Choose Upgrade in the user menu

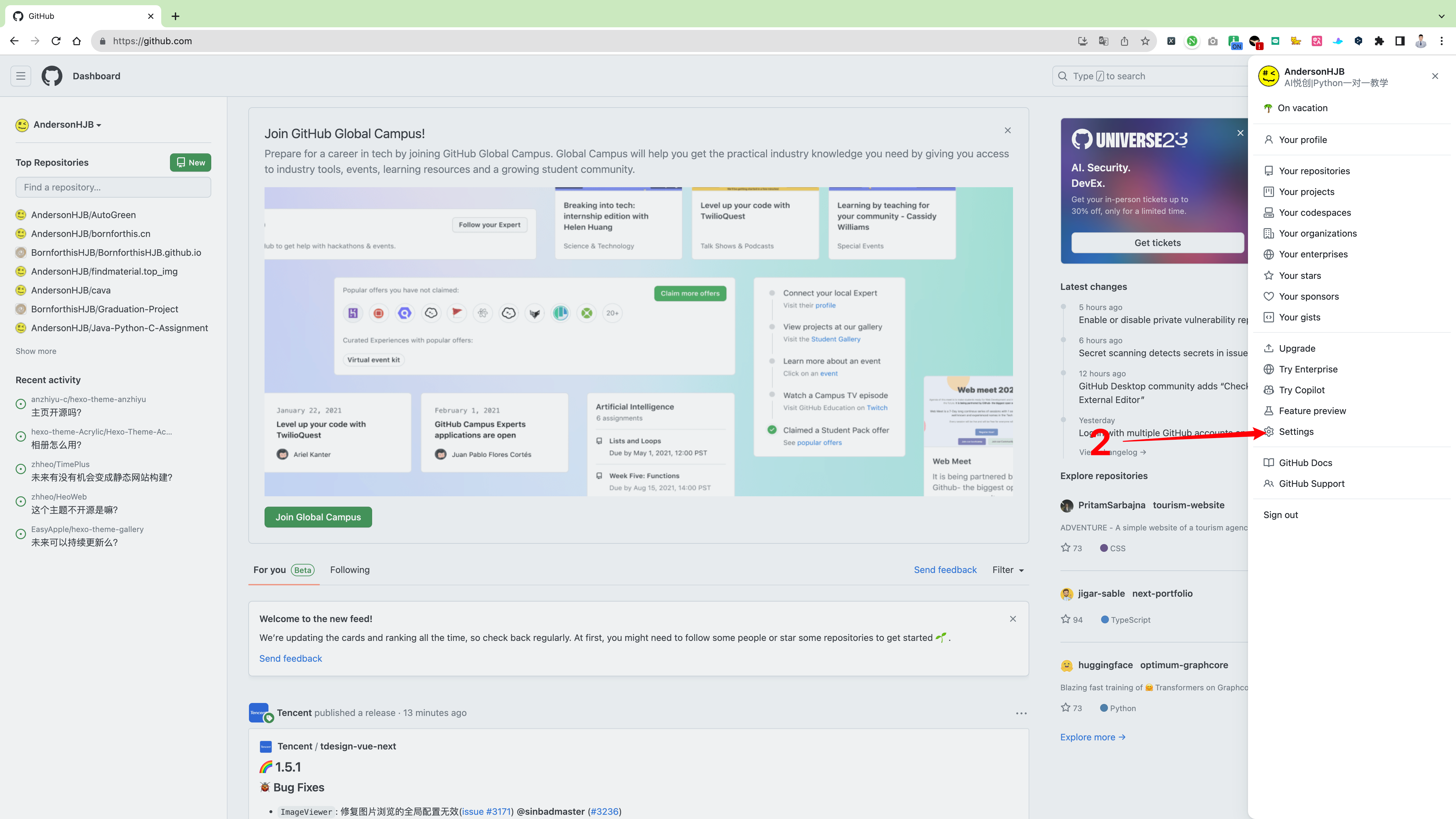click(1351, 348)
